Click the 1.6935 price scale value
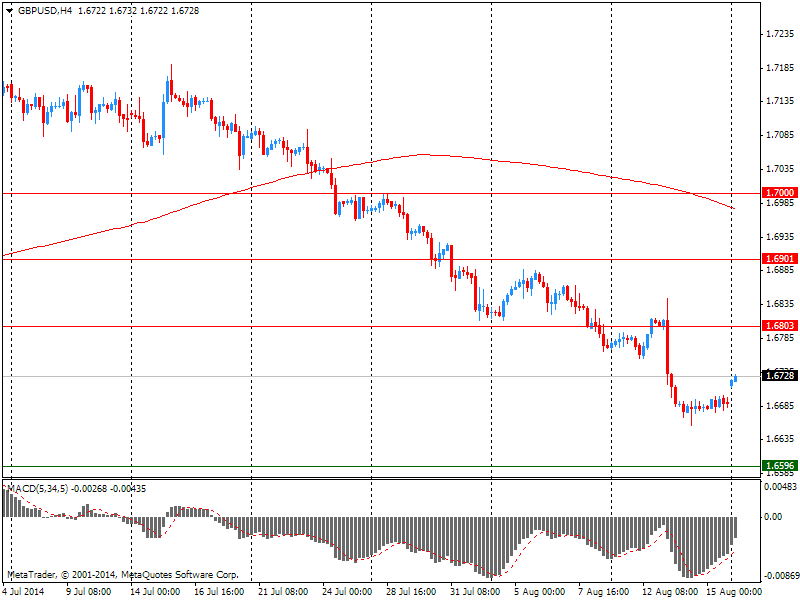The width and height of the screenshot is (800, 600). point(781,237)
